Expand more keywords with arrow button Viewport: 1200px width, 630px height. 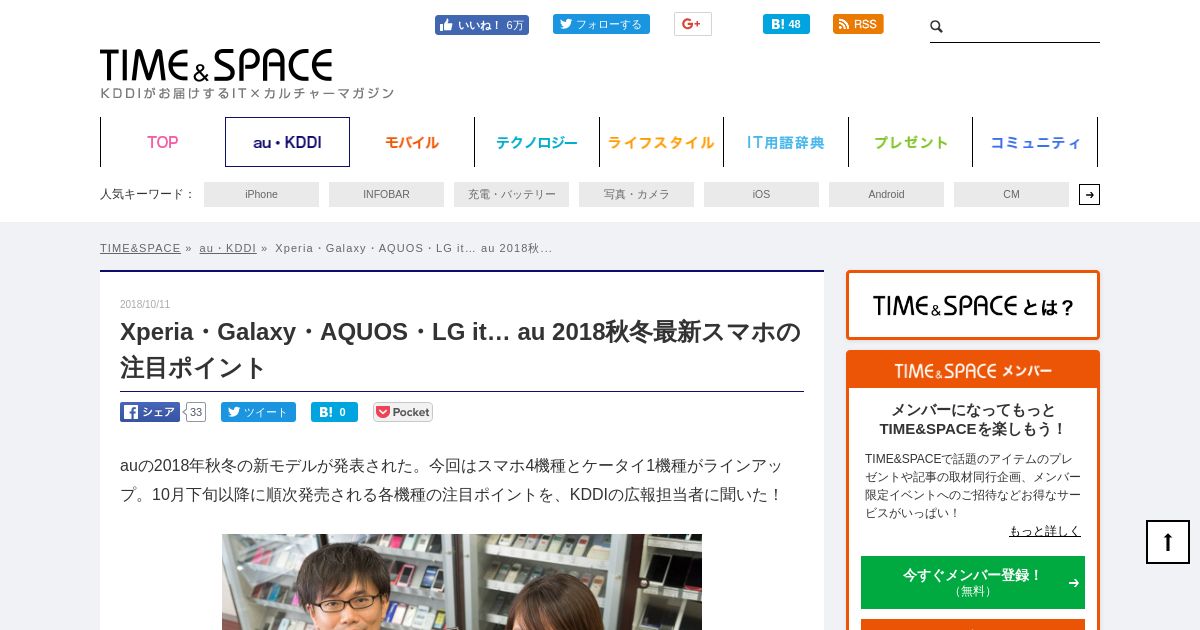coord(1089,194)
